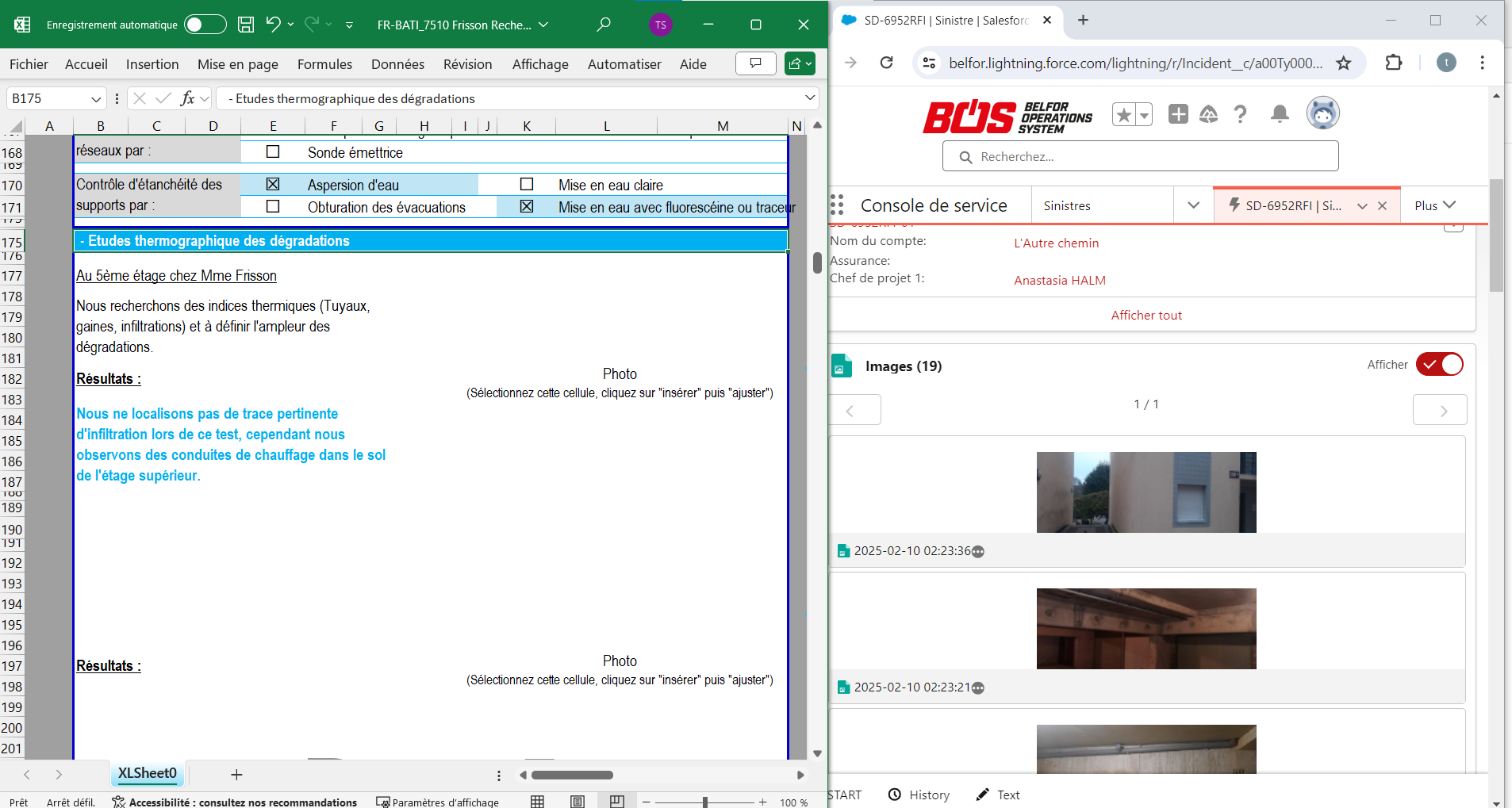Bookmark this page with star icon
This screenshot has width=1512, height=808.
tap(1344, 63)
